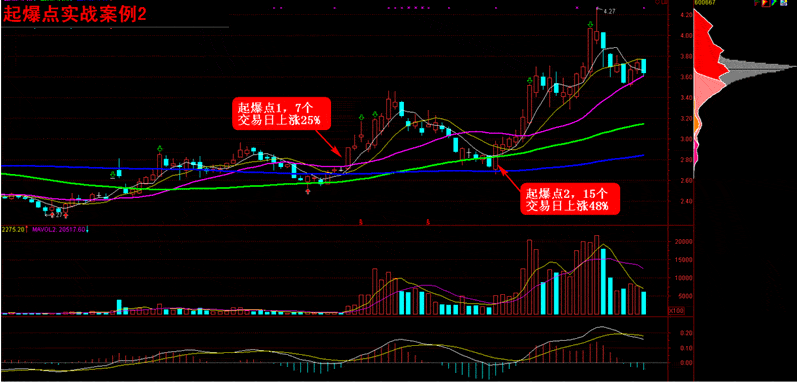Select the tallest red volume bar
This screenshot has height=382, width=797.
[597, 275]
